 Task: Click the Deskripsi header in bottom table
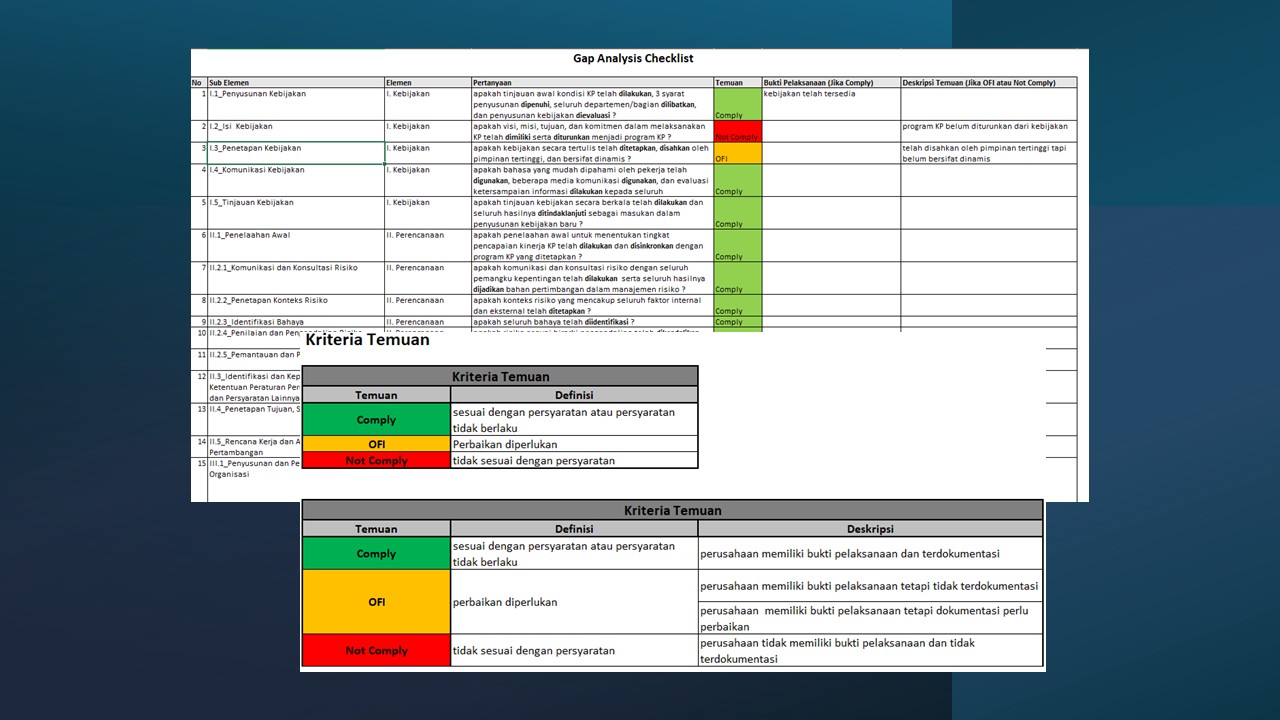coord(869,529)
